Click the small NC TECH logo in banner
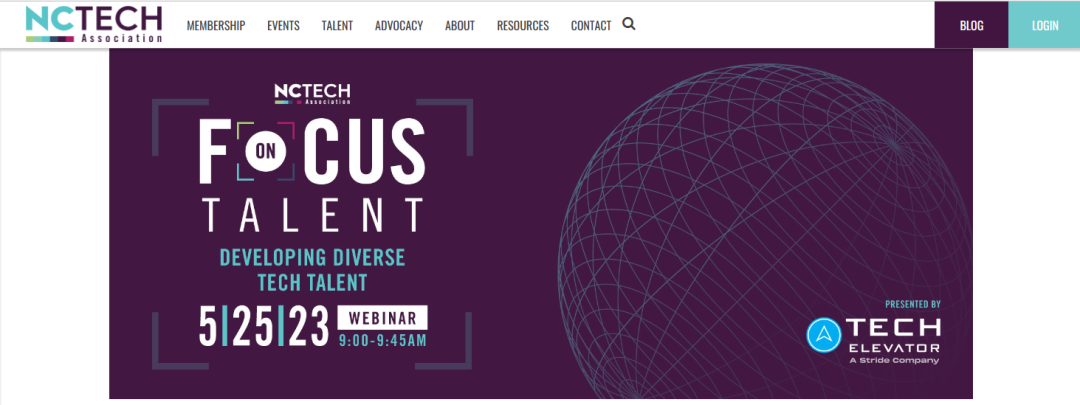Image resolution: width=1080 pixels, height=405 pixels. point(312,93)
